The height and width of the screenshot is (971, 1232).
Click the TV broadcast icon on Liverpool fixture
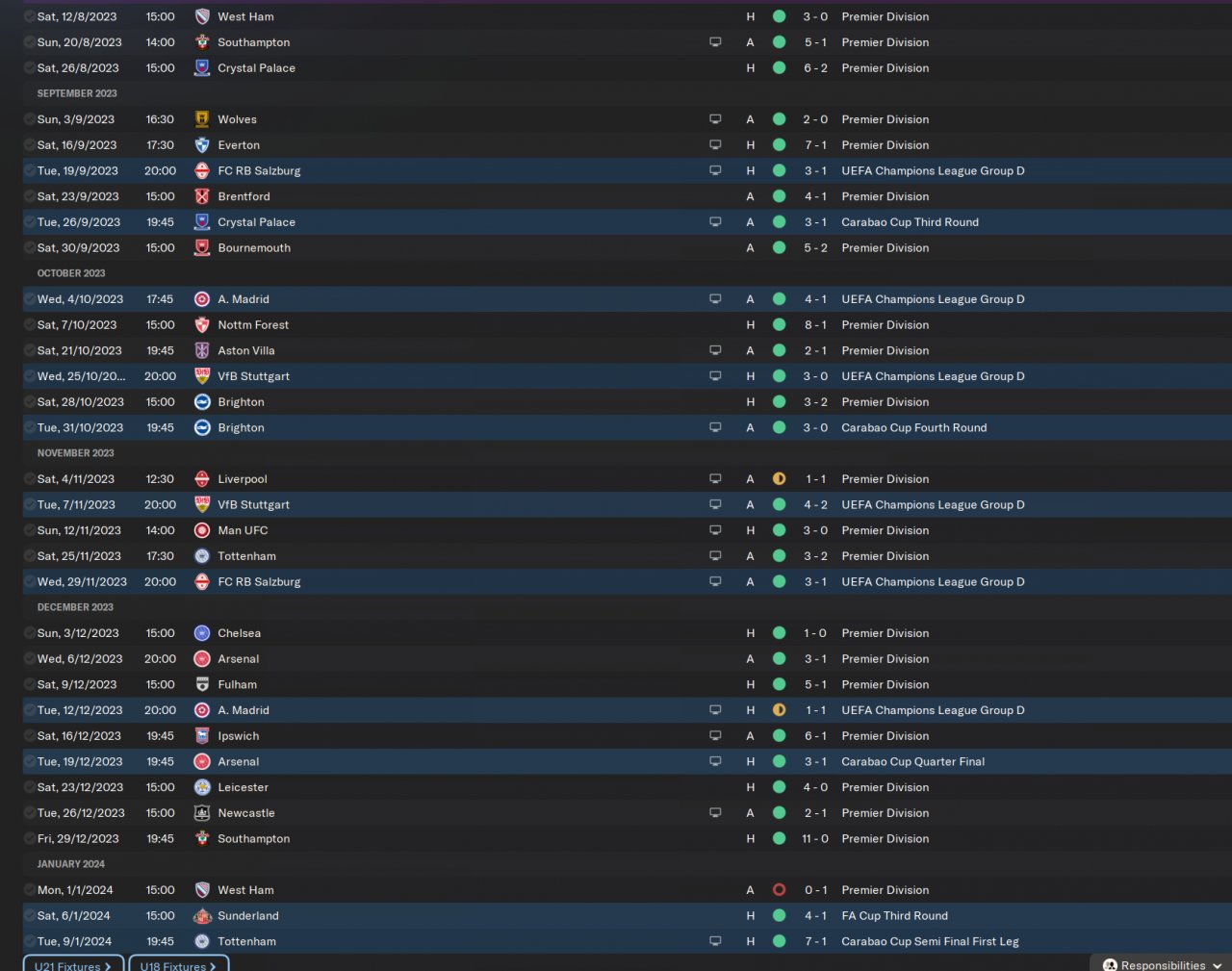point(715,478)
